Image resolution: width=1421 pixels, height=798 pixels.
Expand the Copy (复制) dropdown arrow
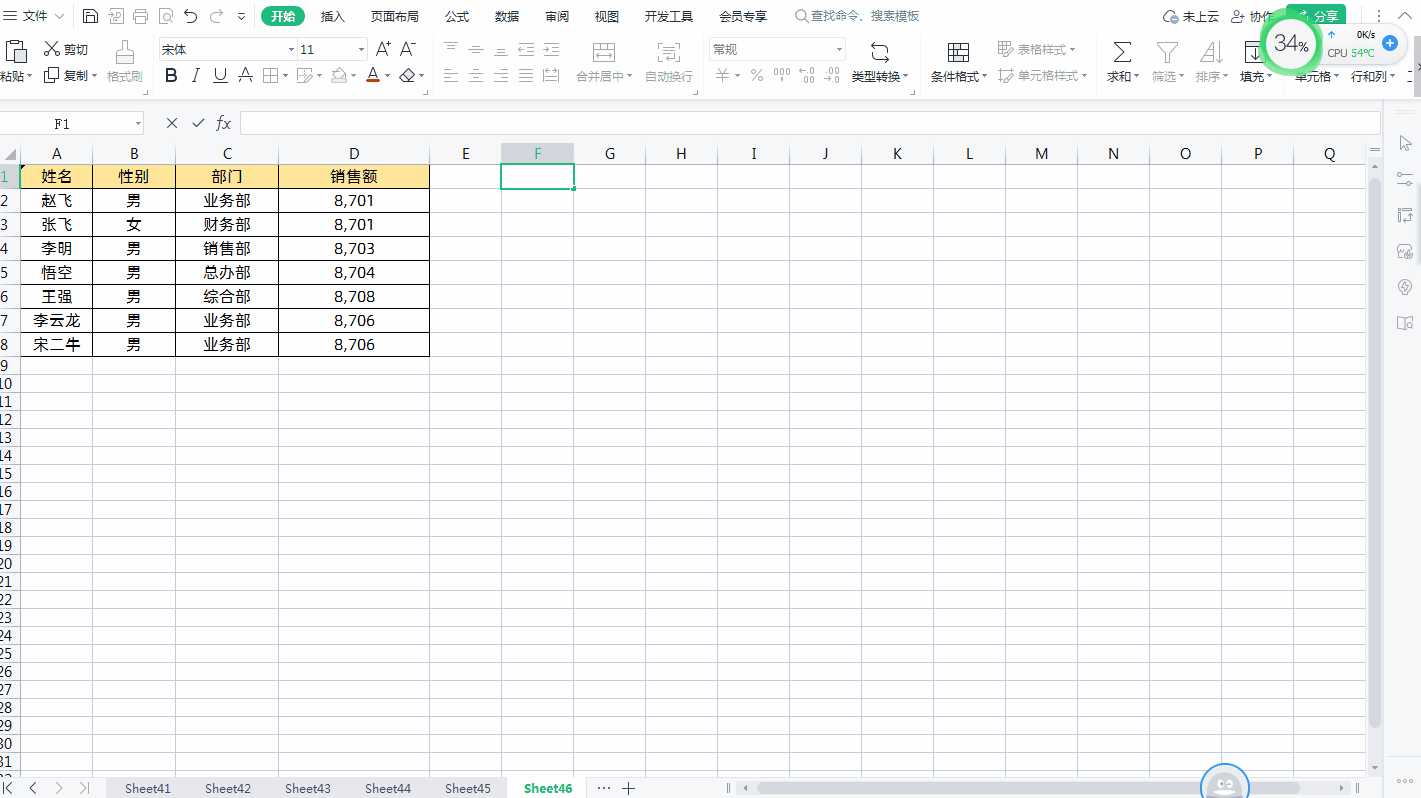click(x=94, y=76)
